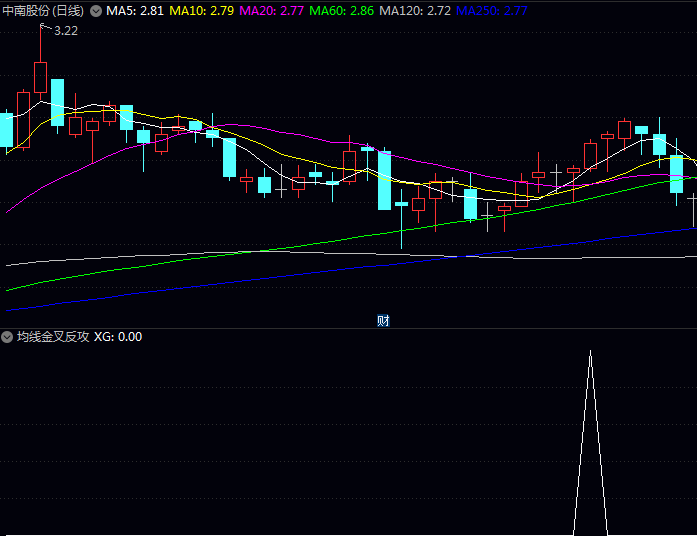This screenshot has width=697, height=536.
Task: Click the leftmost cyan candlestick on the chart
Action: click(6, 130)
